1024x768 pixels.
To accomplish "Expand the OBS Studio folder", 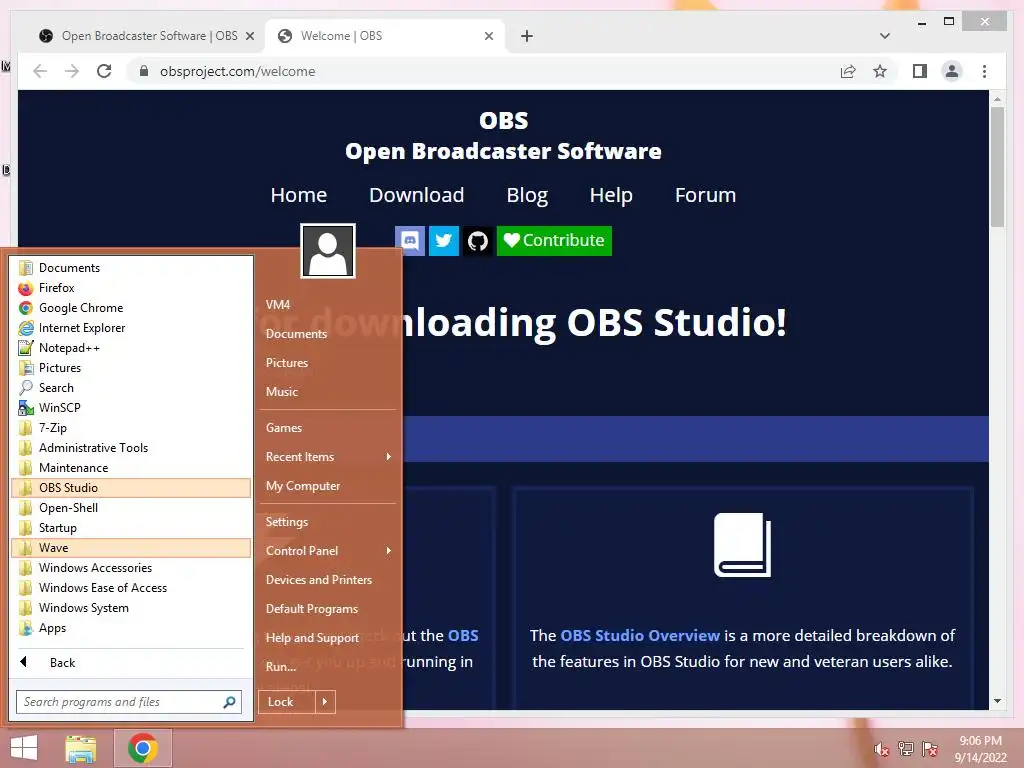I will point(131,488).
